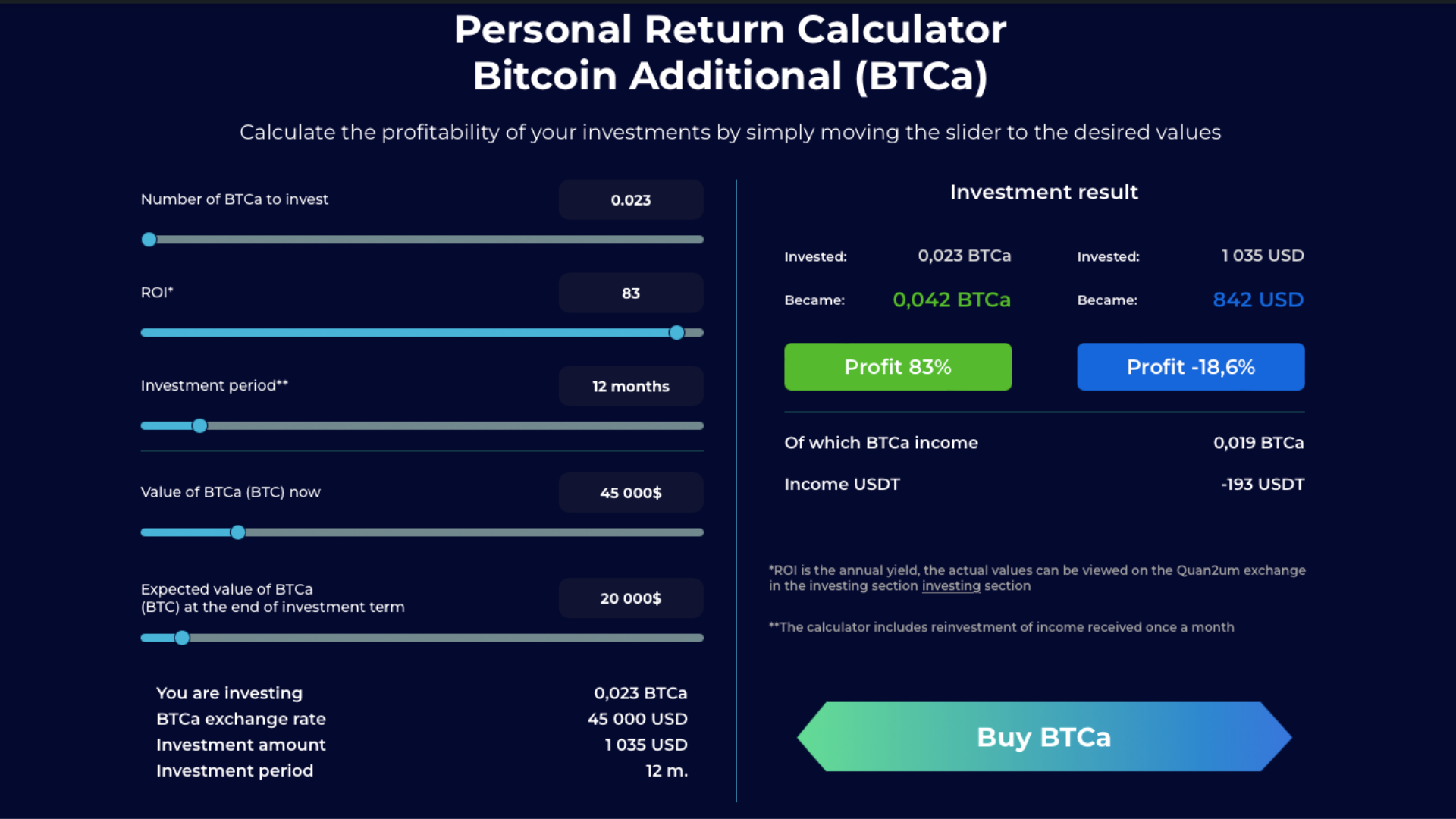Click the Number of BTCa slider handle
Image resolution: width=1456 pixels, height=819 pixels.
coord(149,240)
